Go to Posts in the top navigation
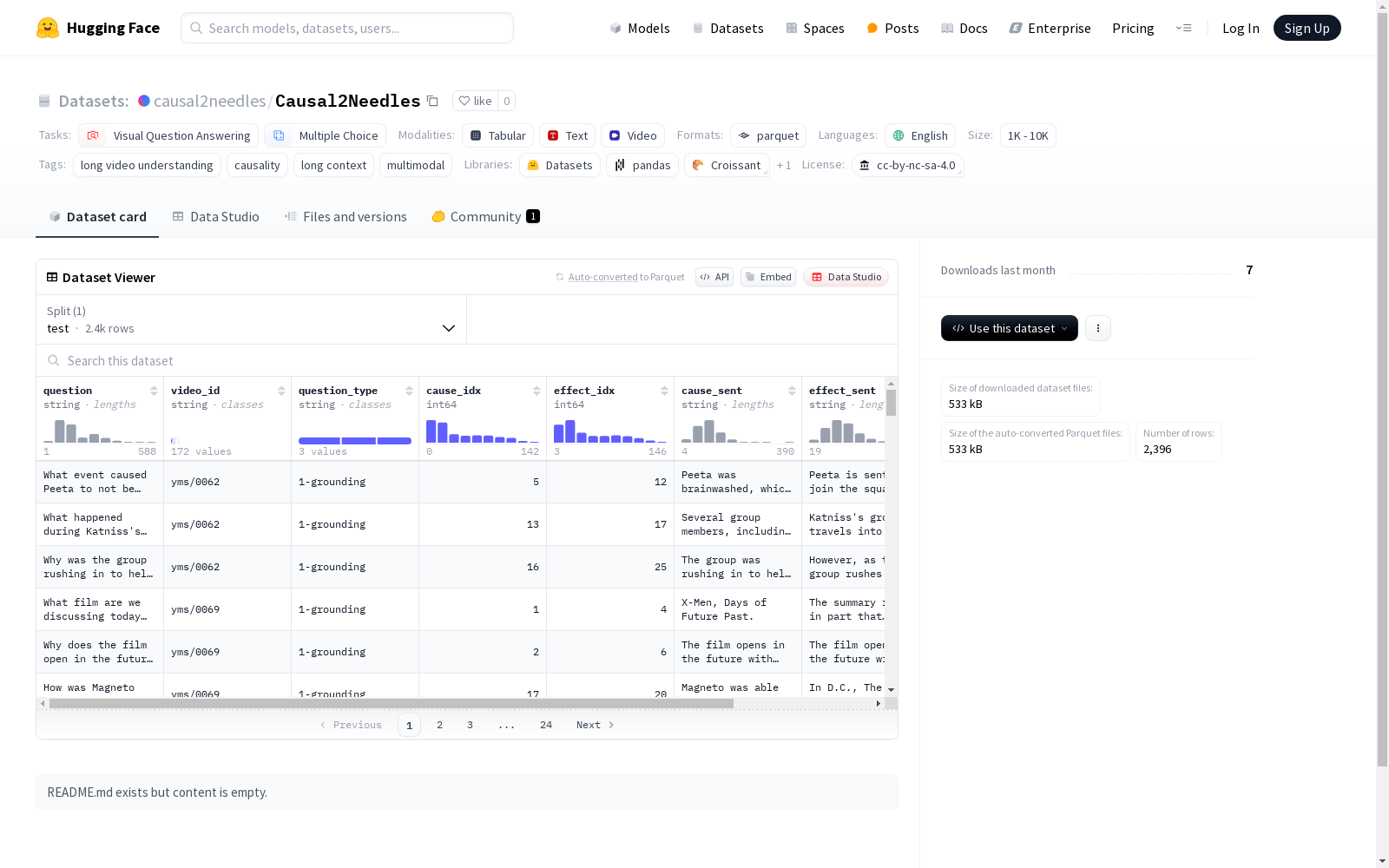The height and width of the screenshot is (868, 1389). click(892, 28)
